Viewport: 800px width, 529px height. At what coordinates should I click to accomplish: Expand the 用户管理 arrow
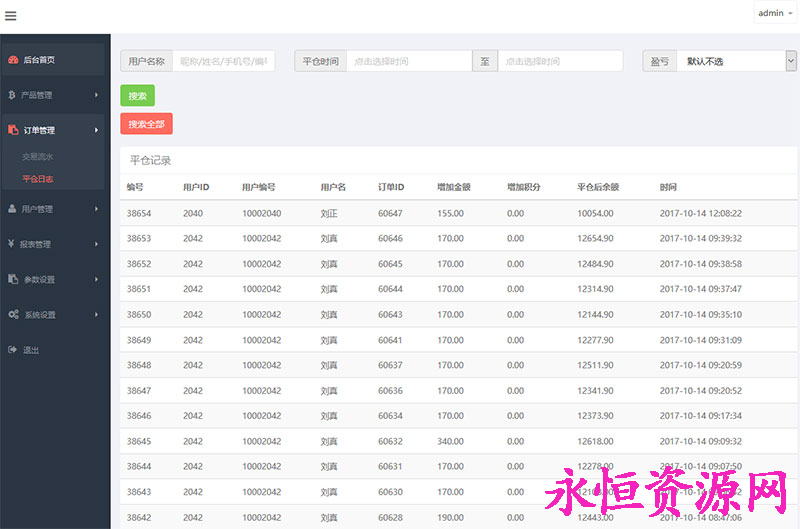pos(96,209)
